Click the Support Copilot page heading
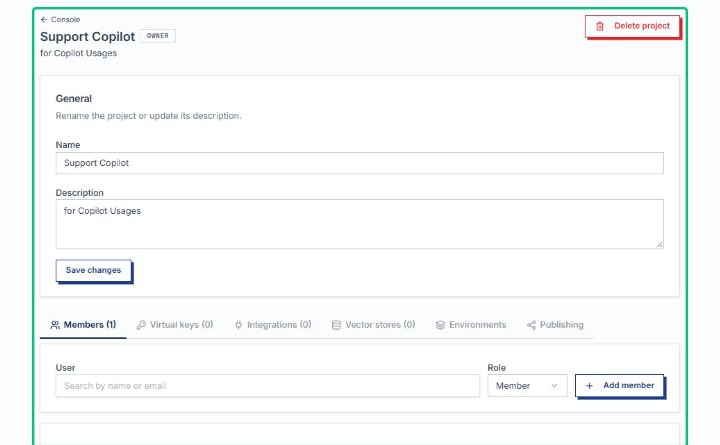Viewport: 720px width, 445px height. click(x=87, y=37)
